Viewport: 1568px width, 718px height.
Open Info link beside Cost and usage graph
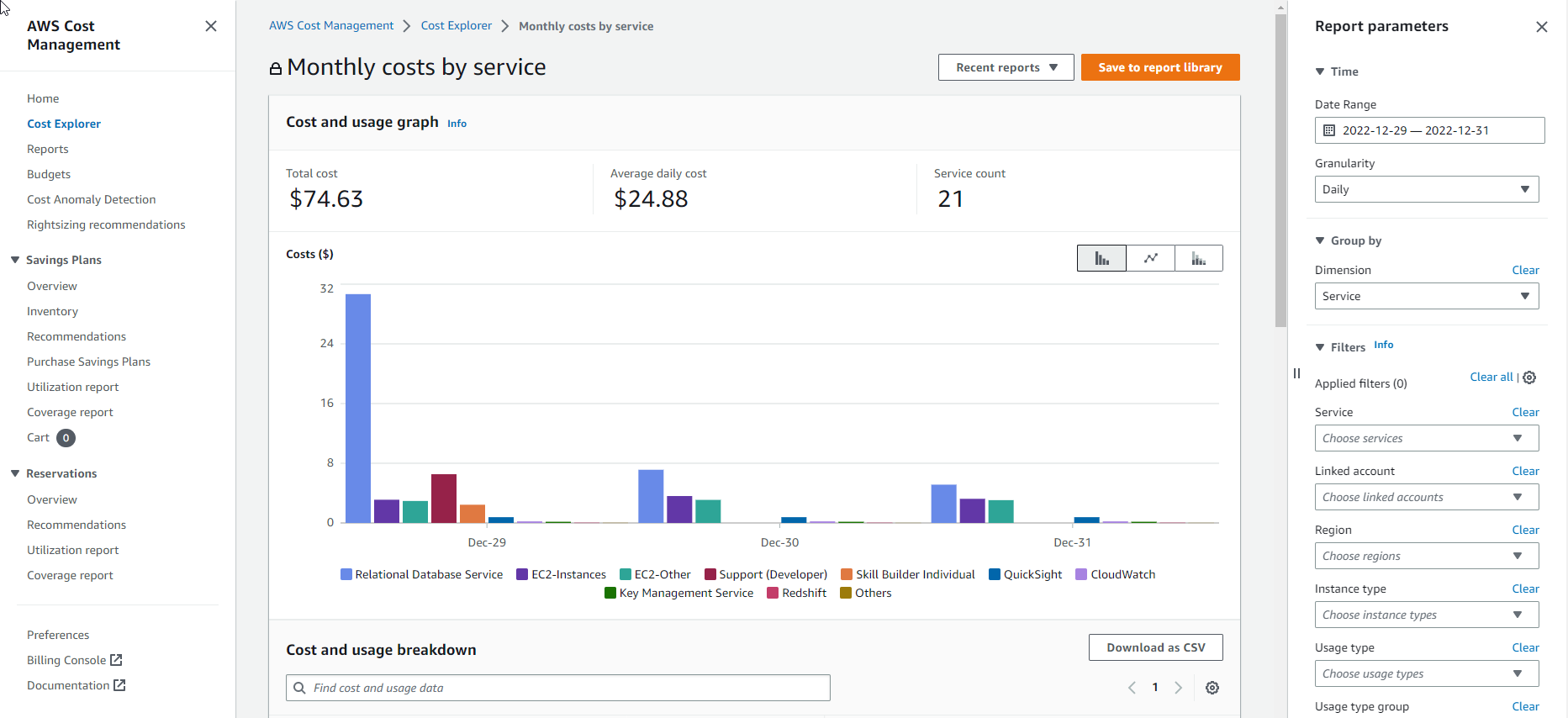click(457, 124)
